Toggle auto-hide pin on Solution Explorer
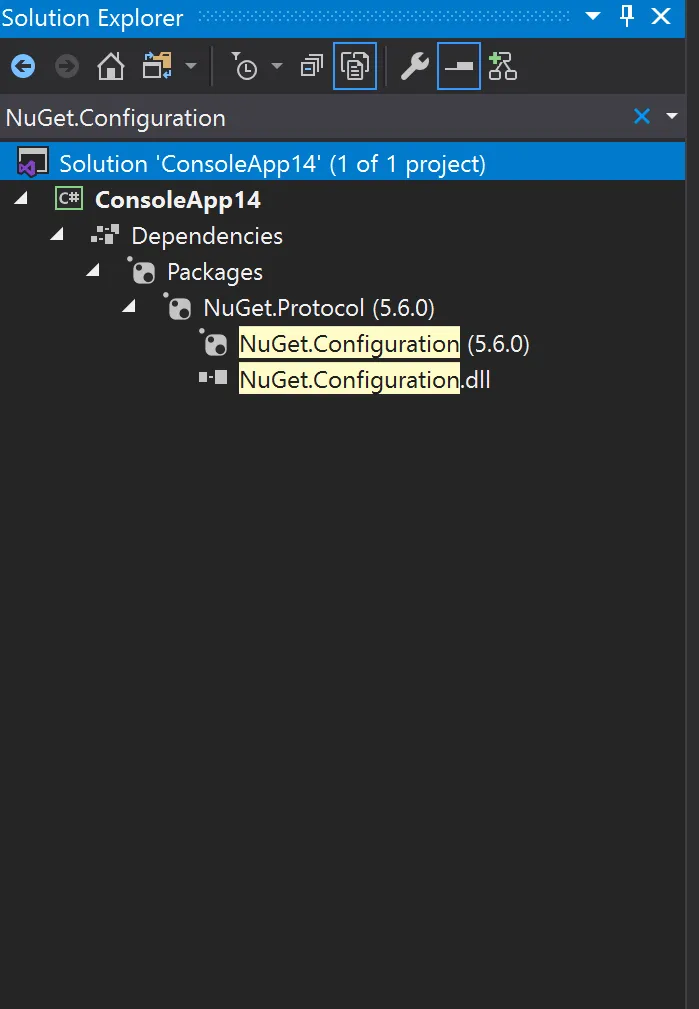This screenshot has width=699, height=1009. pyautogui.click(x=626, y=16)
